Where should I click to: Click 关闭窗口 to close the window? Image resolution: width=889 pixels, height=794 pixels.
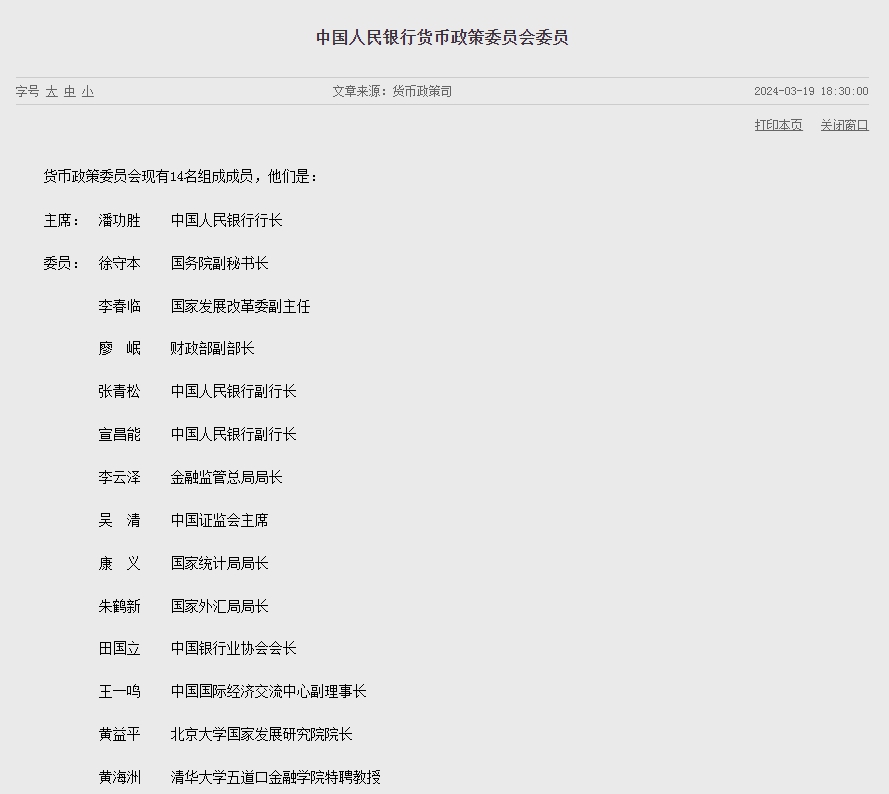coord(845,125)
